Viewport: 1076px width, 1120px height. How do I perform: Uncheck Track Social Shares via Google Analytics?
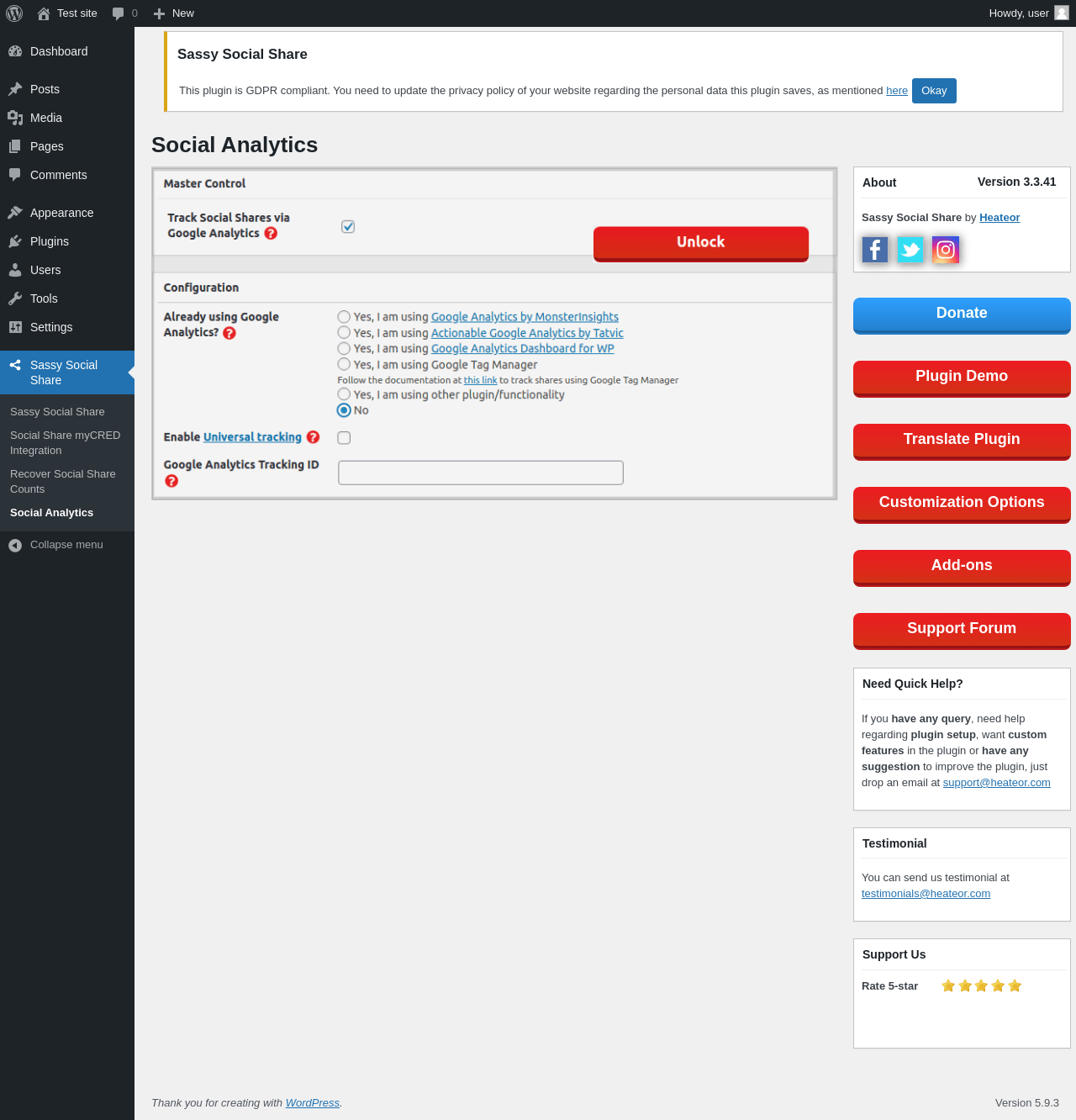[x=348, y=227]
